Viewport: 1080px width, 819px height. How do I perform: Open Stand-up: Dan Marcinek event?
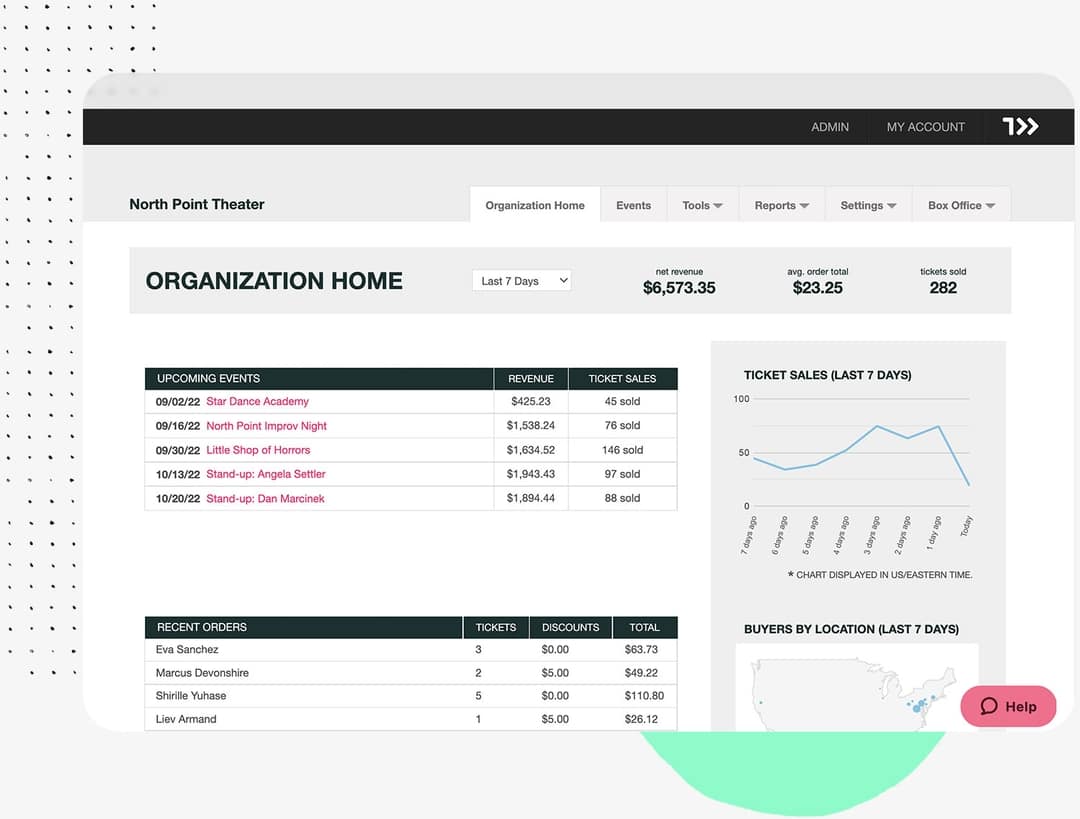pos(264,498)
